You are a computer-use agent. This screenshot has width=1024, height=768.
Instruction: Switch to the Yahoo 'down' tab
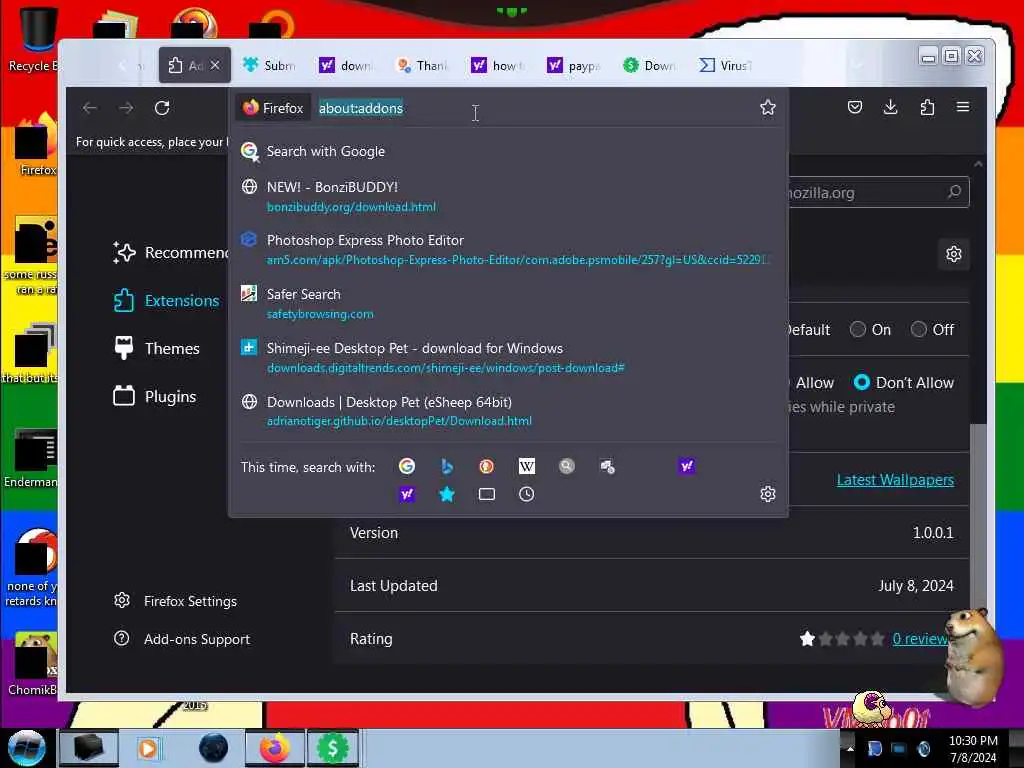coord(346,65)
